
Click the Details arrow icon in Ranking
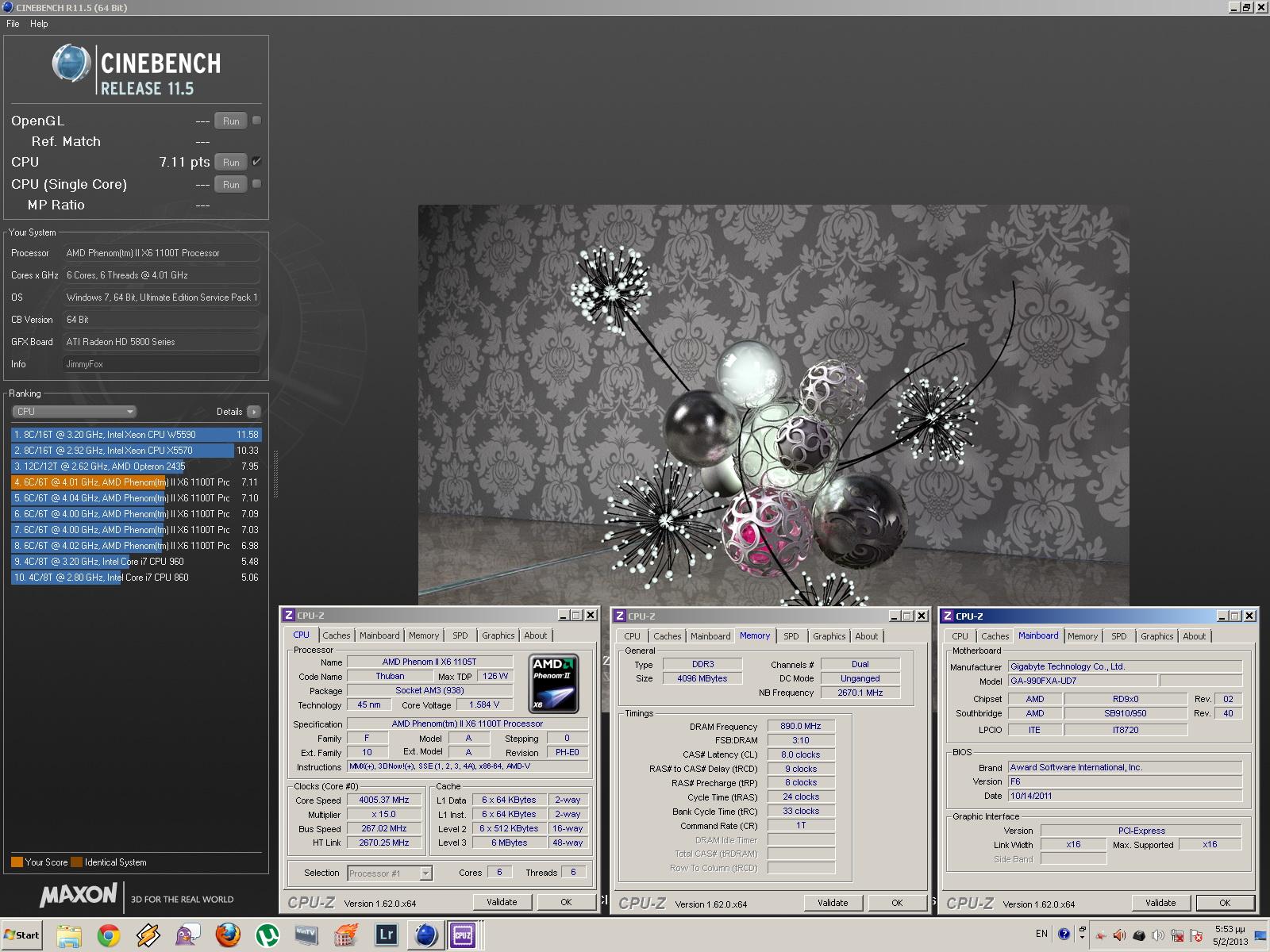pyautogui.click(x=254, y=412)
